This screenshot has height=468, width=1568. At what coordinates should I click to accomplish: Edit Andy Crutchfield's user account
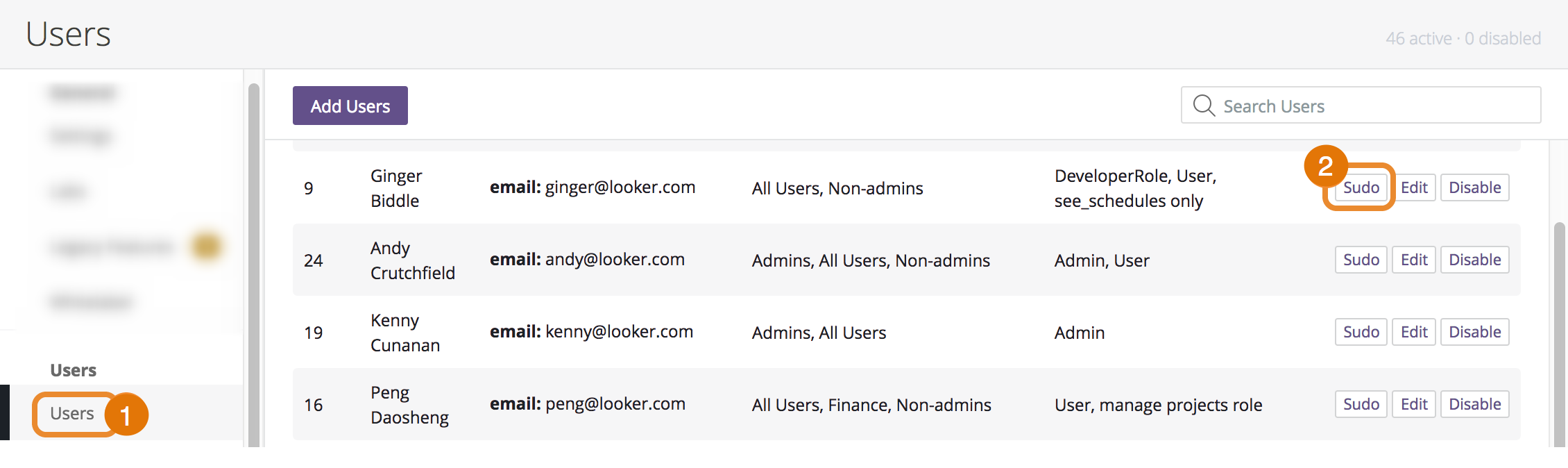coord(1413,260)
